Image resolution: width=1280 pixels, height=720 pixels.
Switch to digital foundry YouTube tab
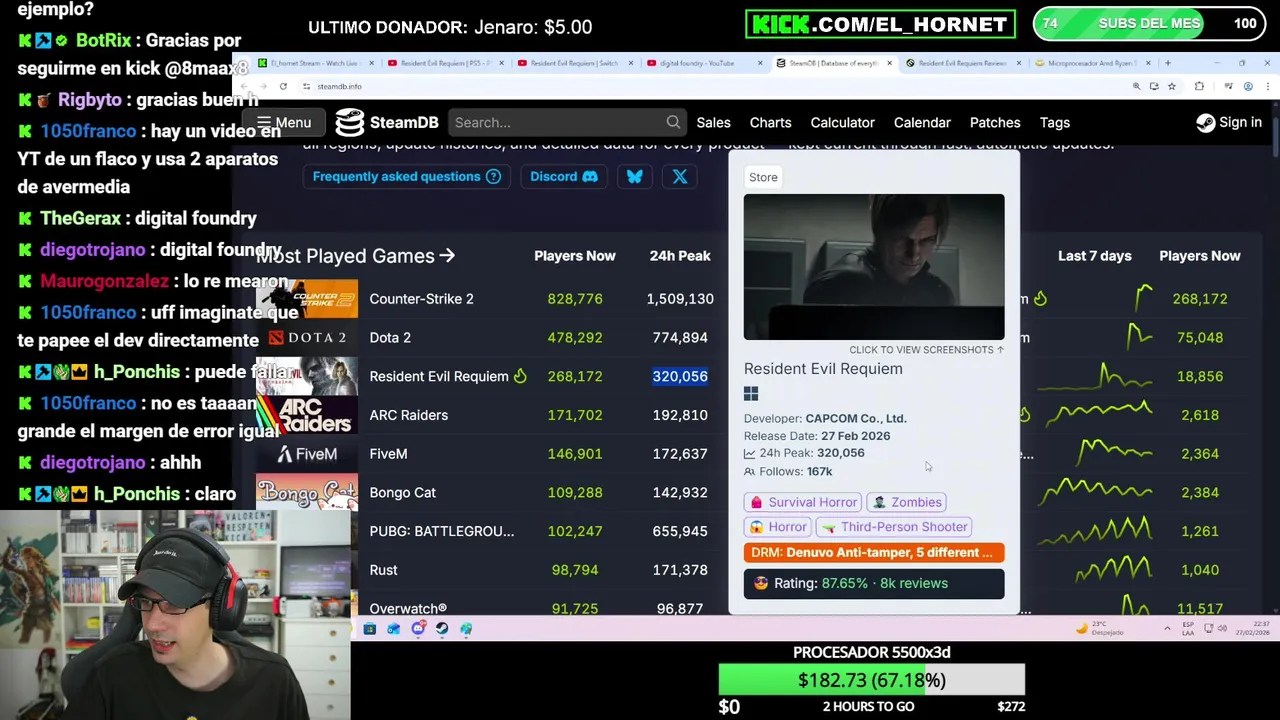coord(703,63)
